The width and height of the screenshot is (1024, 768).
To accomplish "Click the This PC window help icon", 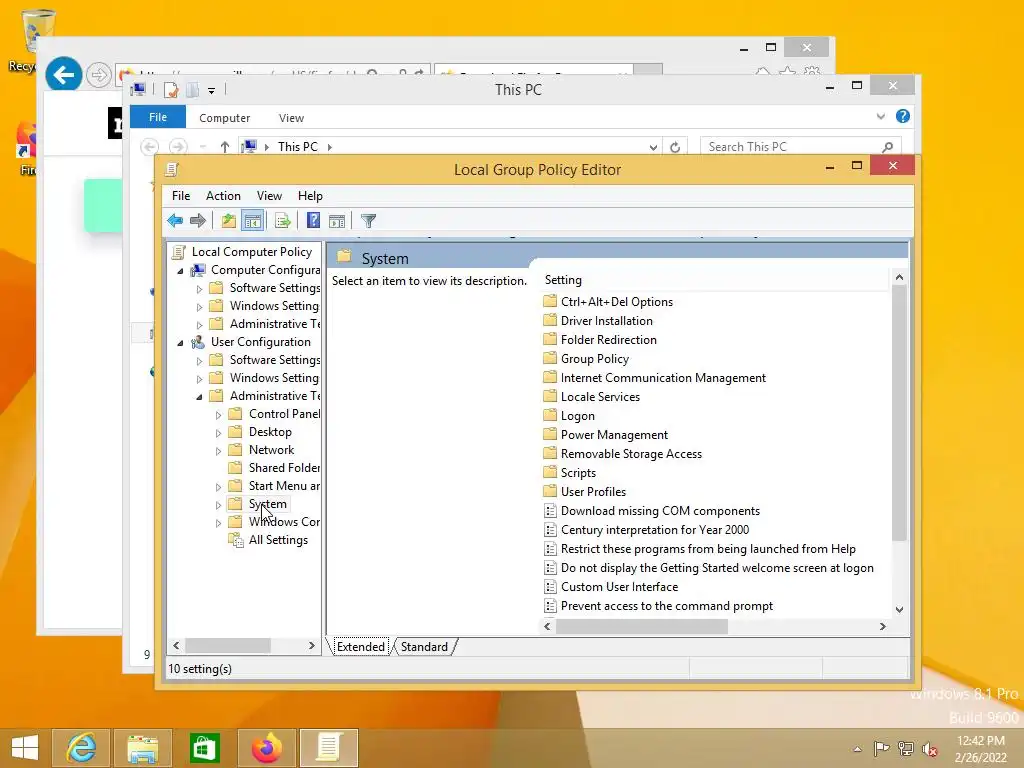I will pos(903,116).
